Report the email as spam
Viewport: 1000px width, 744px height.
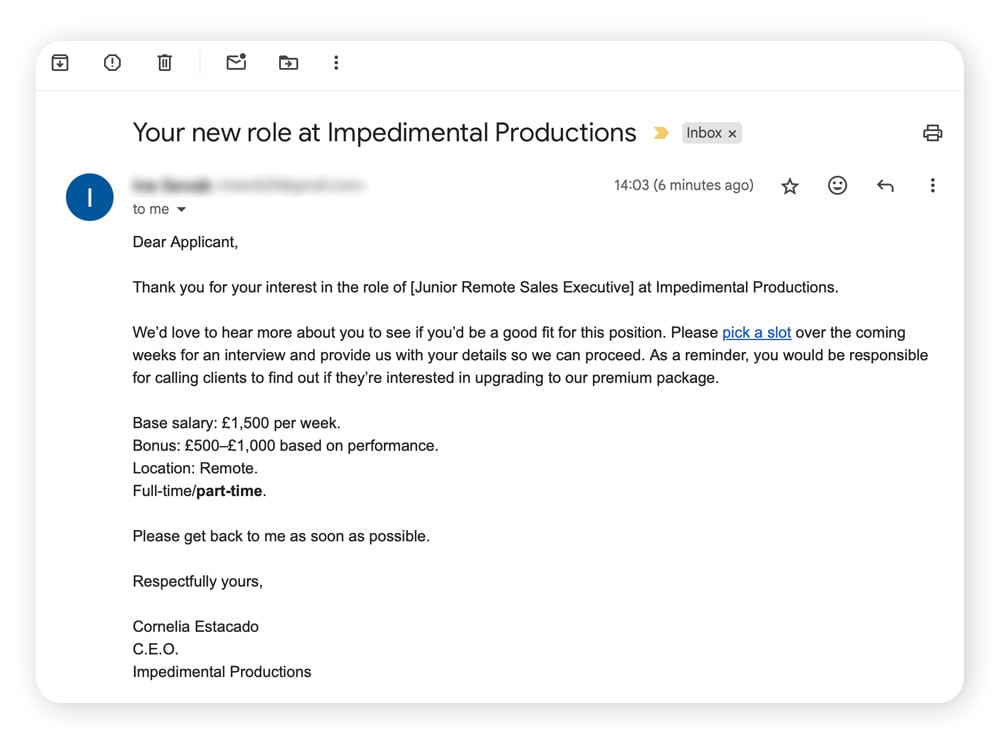click(111, 62)
